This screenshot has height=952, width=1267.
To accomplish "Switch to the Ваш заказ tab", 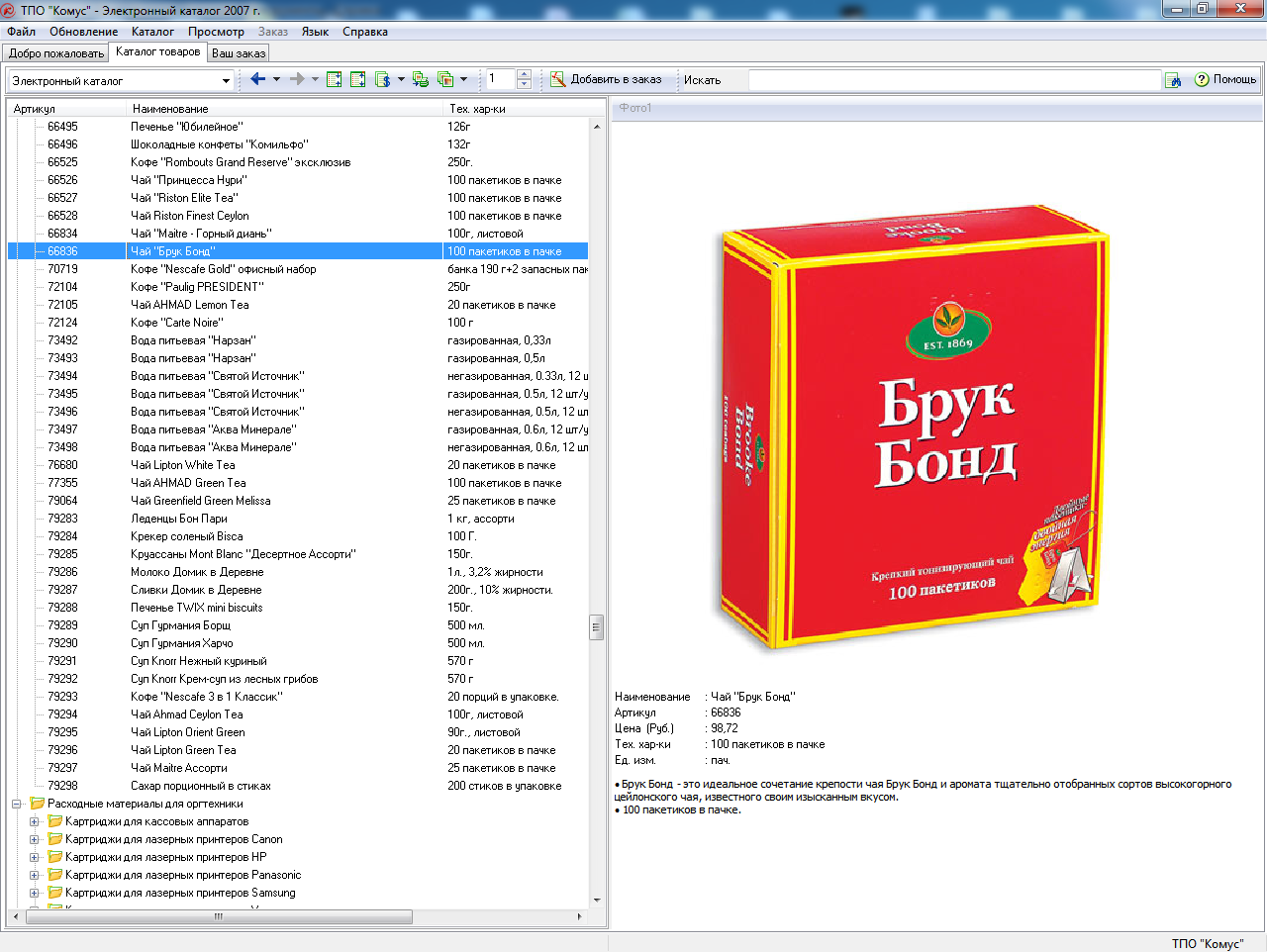I will (x=239, y=53).
